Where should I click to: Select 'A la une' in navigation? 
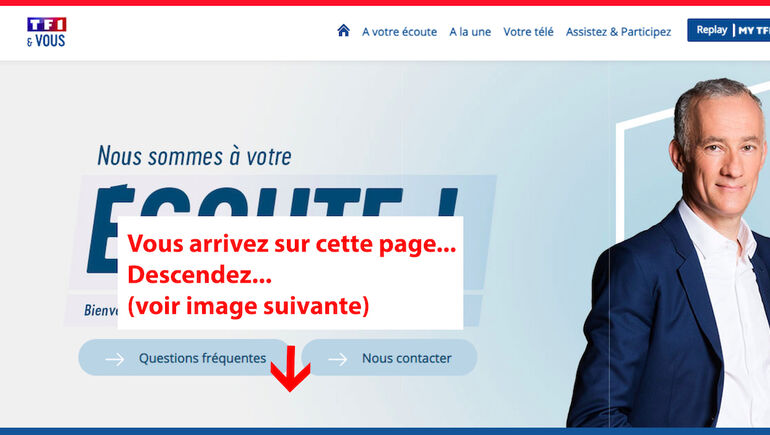pos(470,32)
